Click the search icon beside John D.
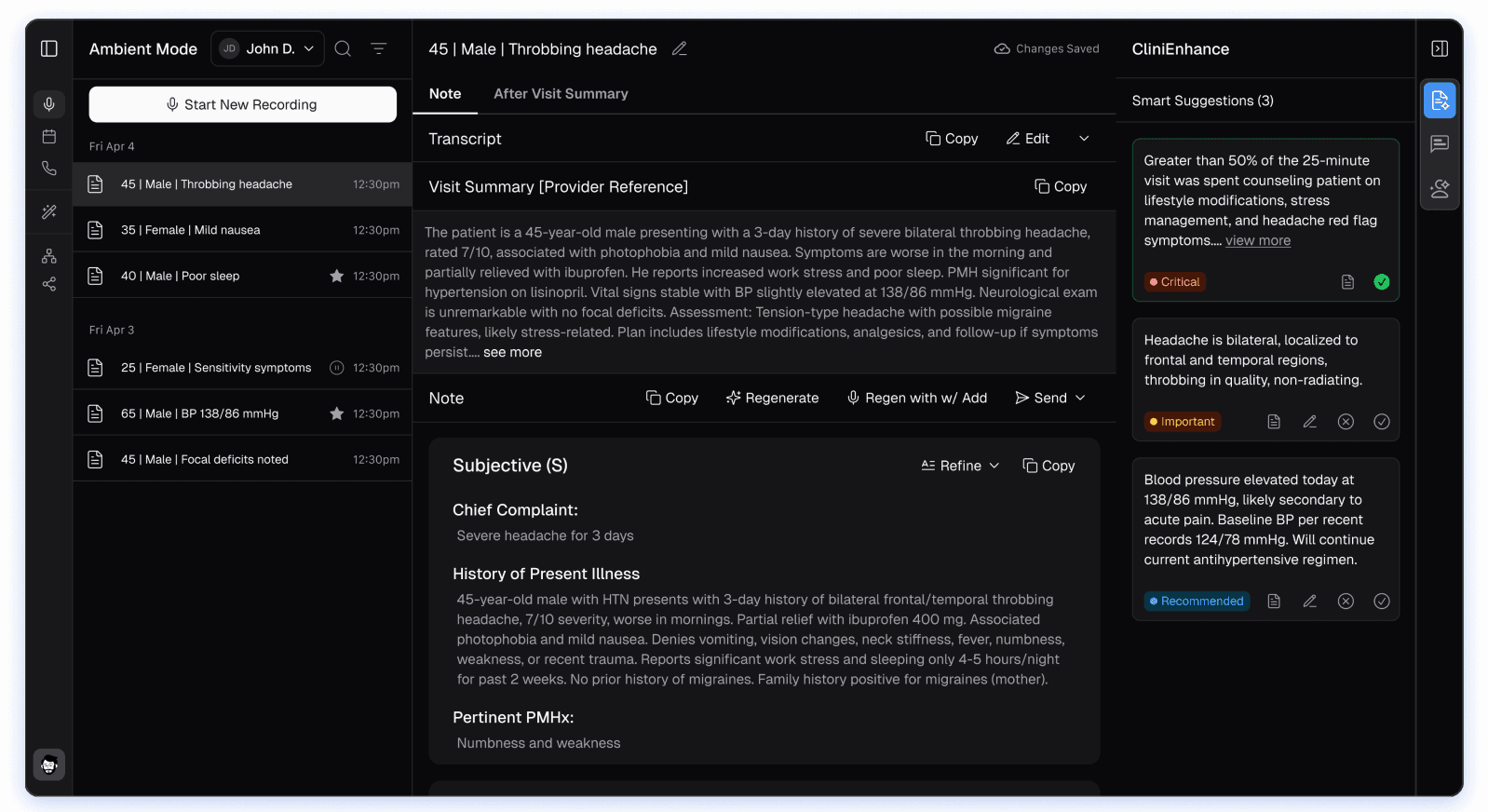 343,48
